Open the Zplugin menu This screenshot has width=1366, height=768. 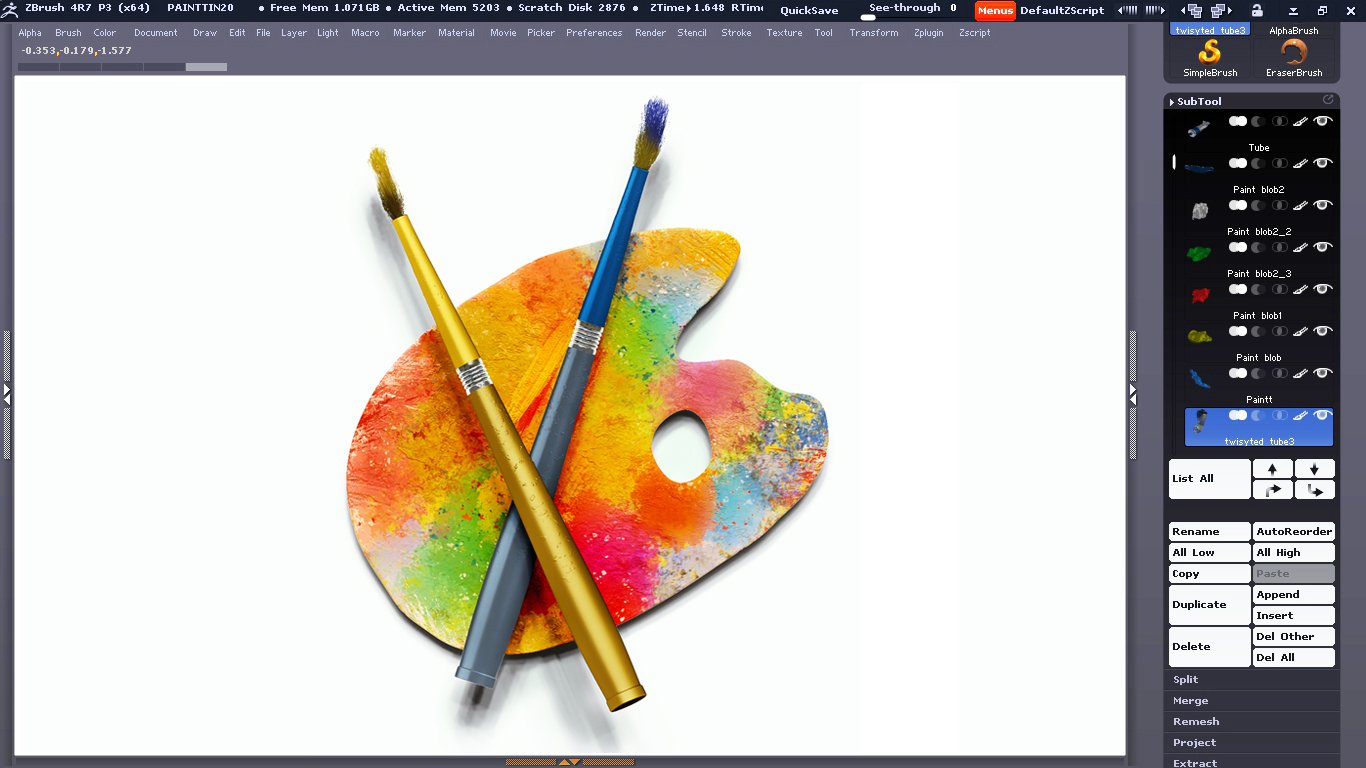pos(928,33)
